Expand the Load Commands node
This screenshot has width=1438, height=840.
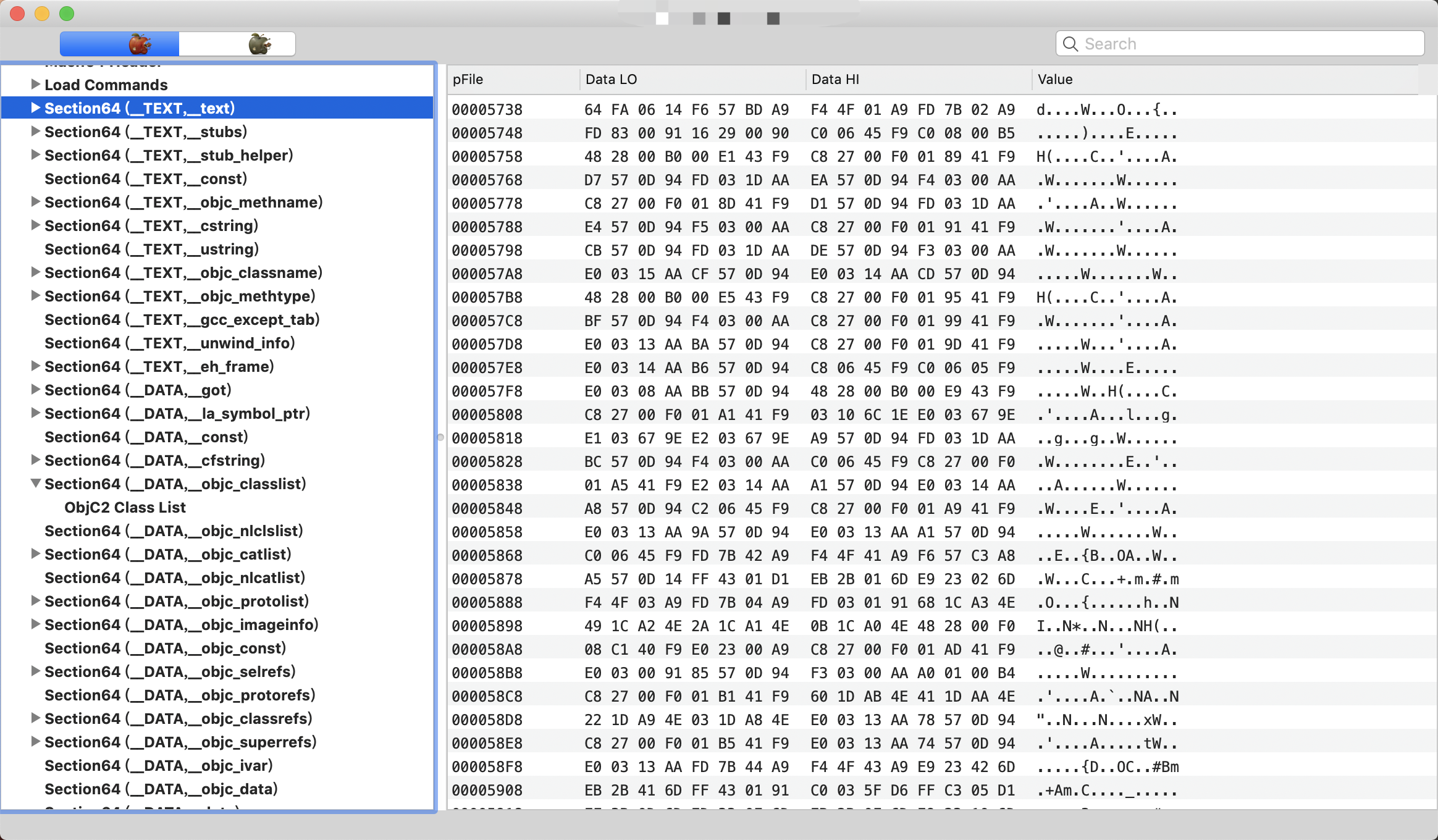tap(36, 84)
